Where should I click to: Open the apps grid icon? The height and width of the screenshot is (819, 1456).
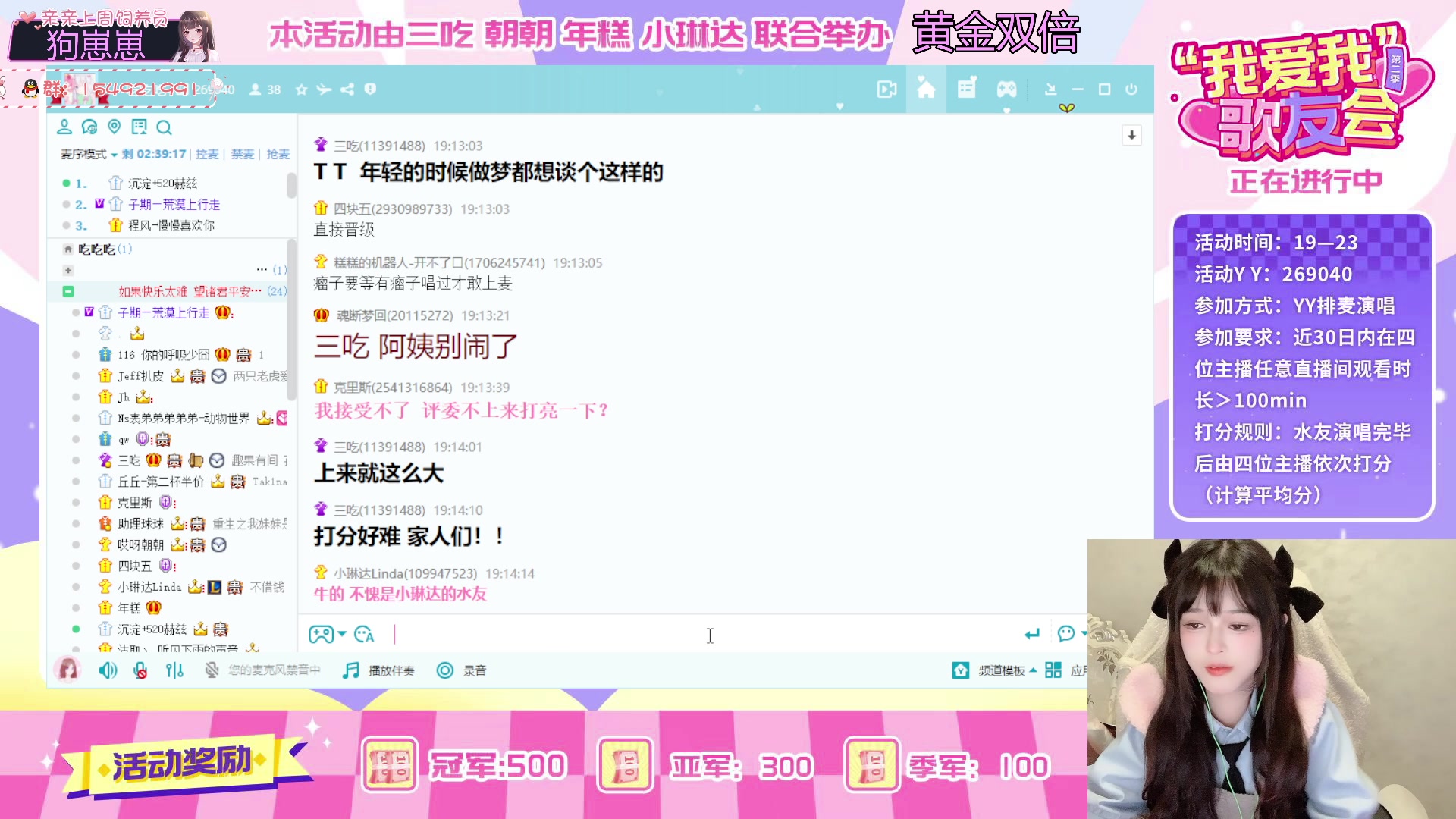pyautogui.click(x=1053, y=670)
